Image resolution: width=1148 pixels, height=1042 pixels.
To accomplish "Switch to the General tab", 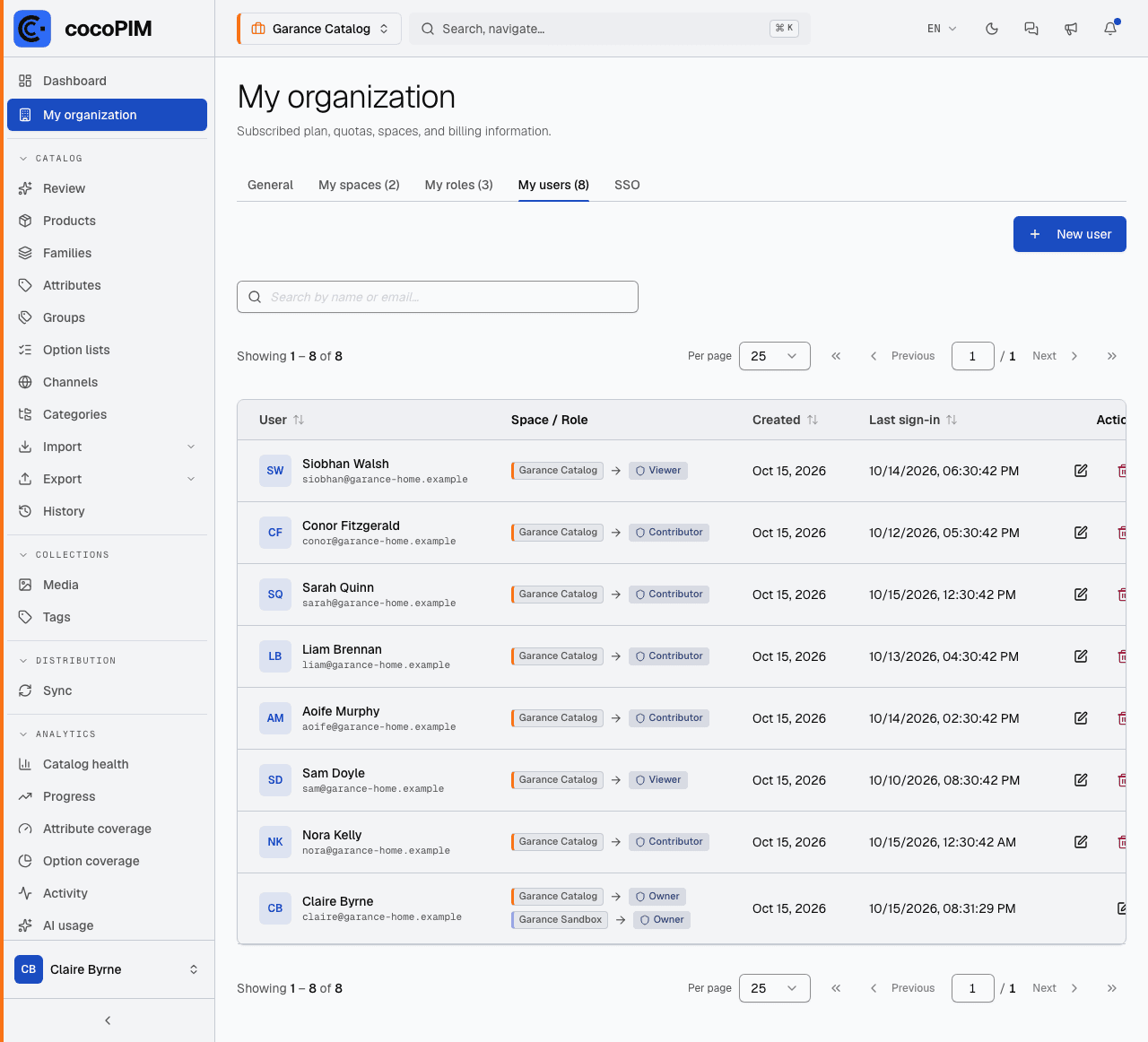I will click(270, 185).
